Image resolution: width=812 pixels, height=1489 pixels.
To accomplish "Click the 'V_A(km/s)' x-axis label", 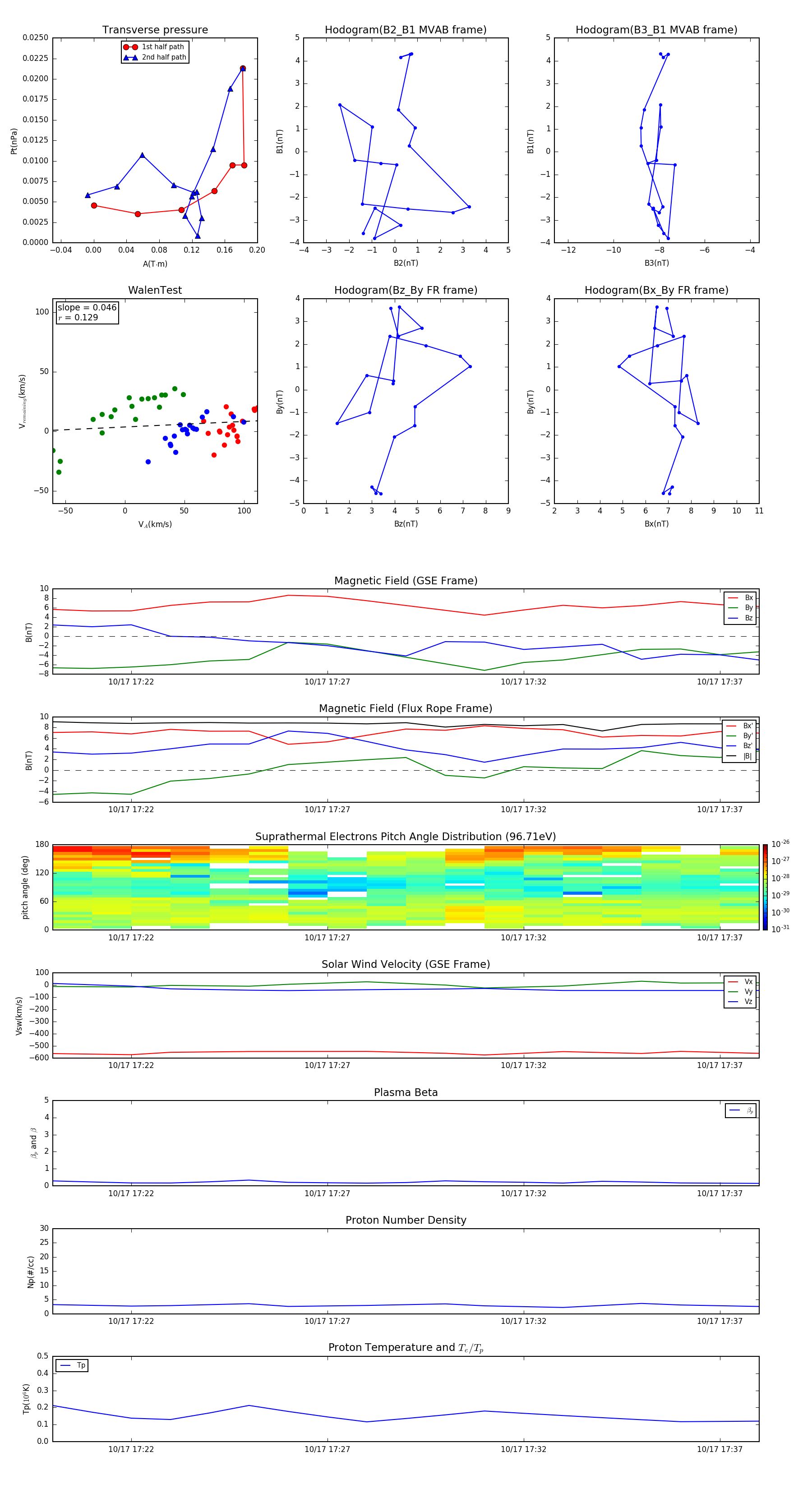I will pyautogui.click(x=155, y=524).
